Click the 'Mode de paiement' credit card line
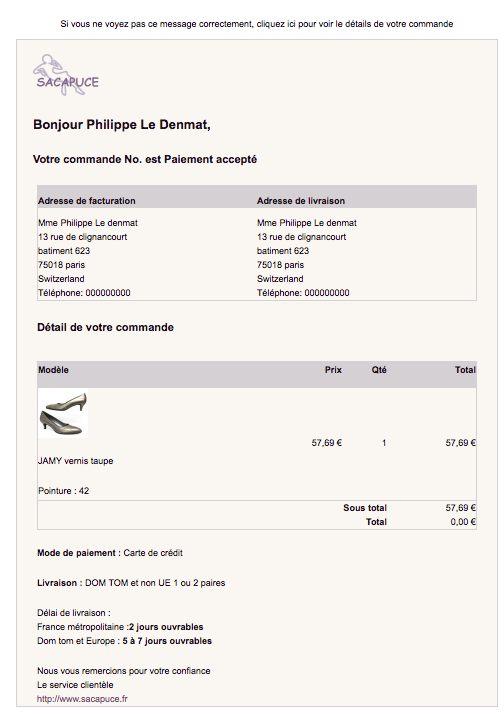The height and width of the screenshot is (723, 504). click(x=110, y=553)
